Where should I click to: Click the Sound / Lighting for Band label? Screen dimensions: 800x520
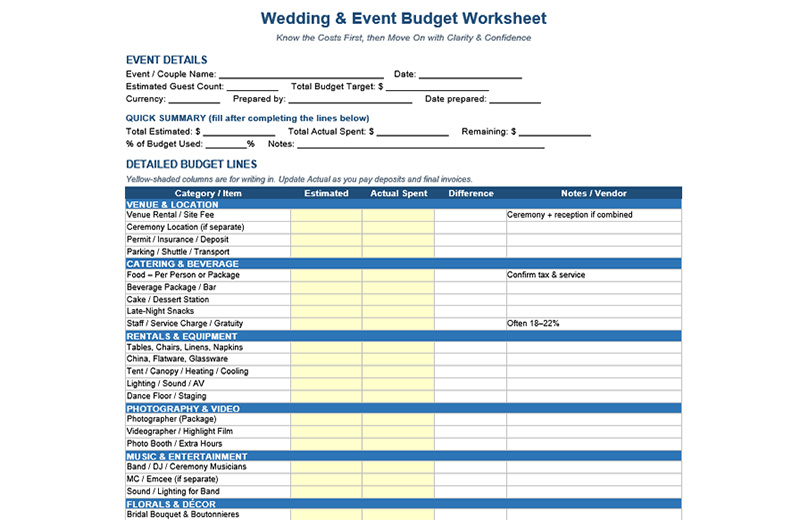[173, 491]
